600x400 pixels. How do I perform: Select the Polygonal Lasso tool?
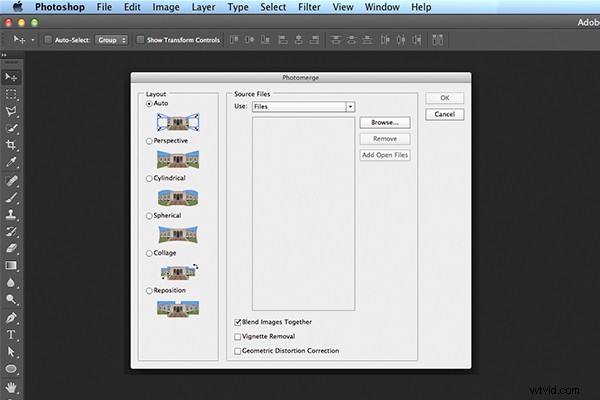tap(11, 111)
